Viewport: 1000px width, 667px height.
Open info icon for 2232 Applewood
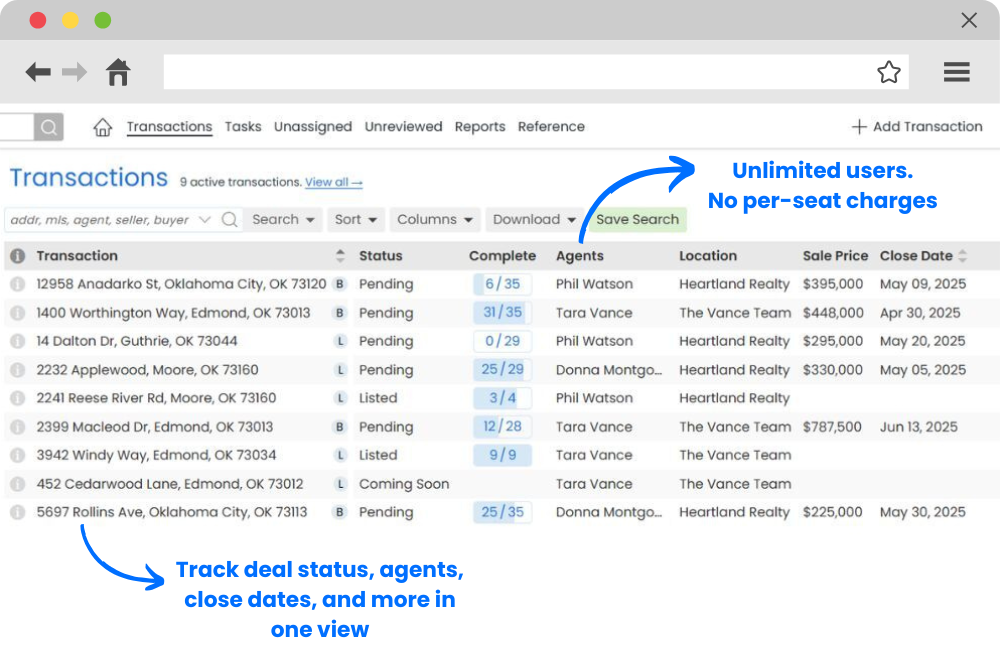tap(18, 370)
